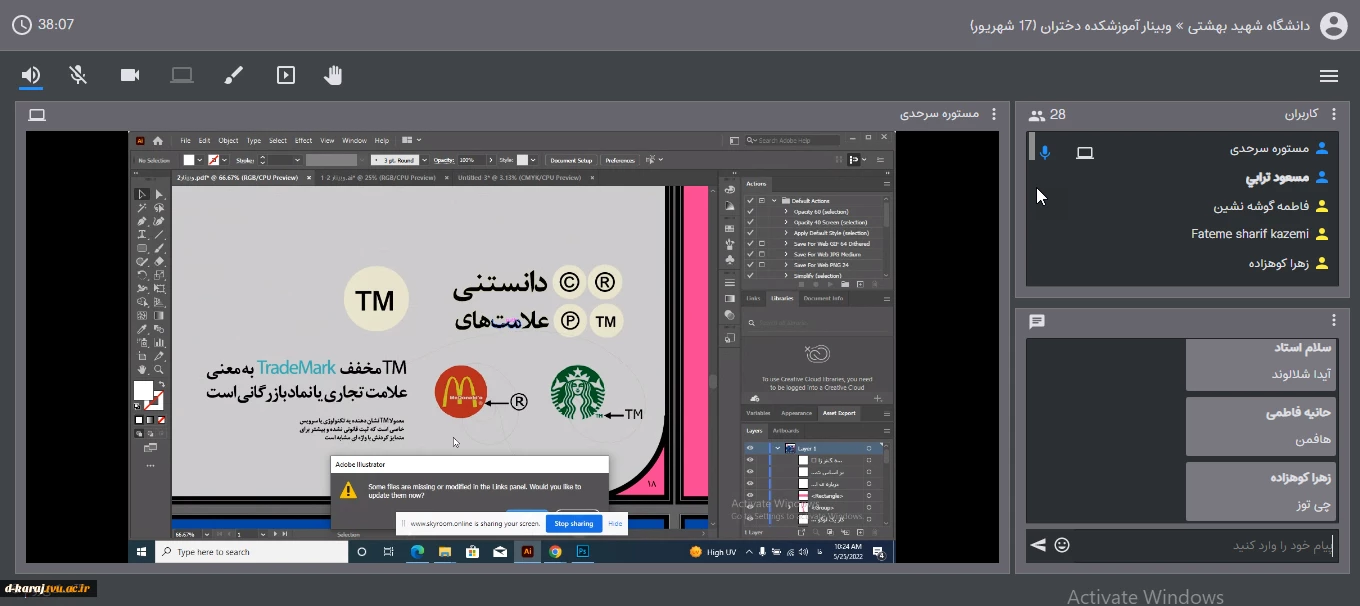Viewport: 1360px width, 606px height.
Task: Collapse Layer 1 in the Layers panel
Action: [x=778, y=448]
